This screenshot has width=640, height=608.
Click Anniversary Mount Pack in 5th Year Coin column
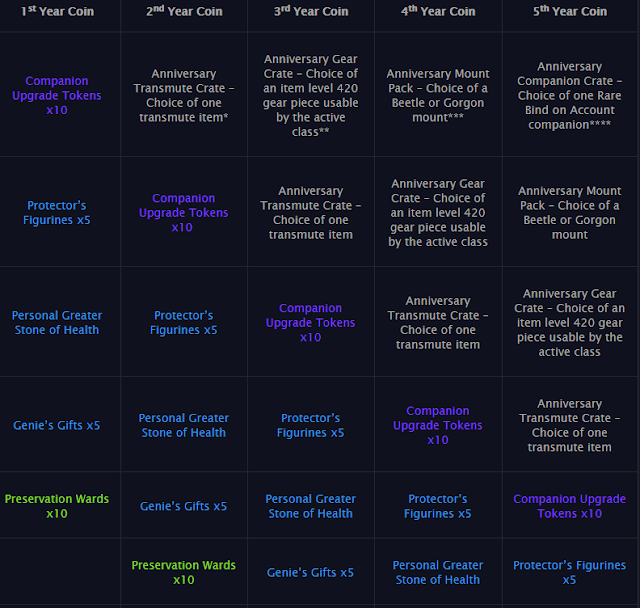[x=570, y=213]
